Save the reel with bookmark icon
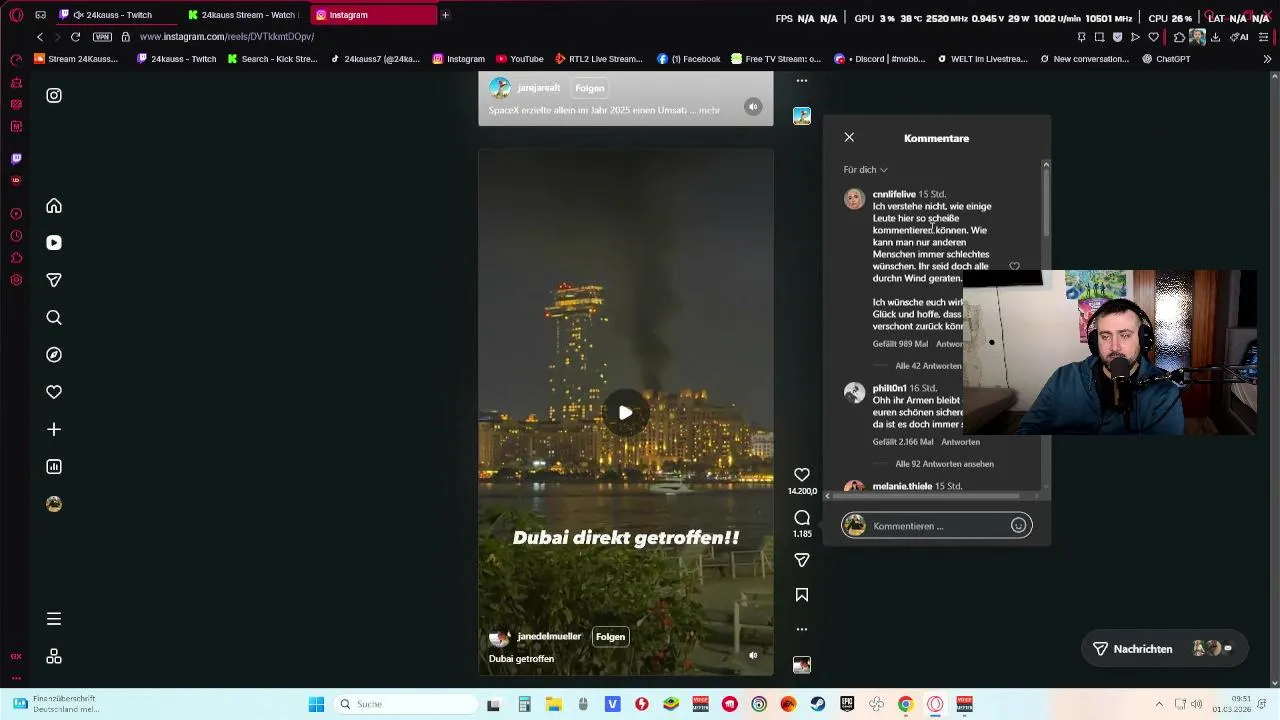 point(802,595)
